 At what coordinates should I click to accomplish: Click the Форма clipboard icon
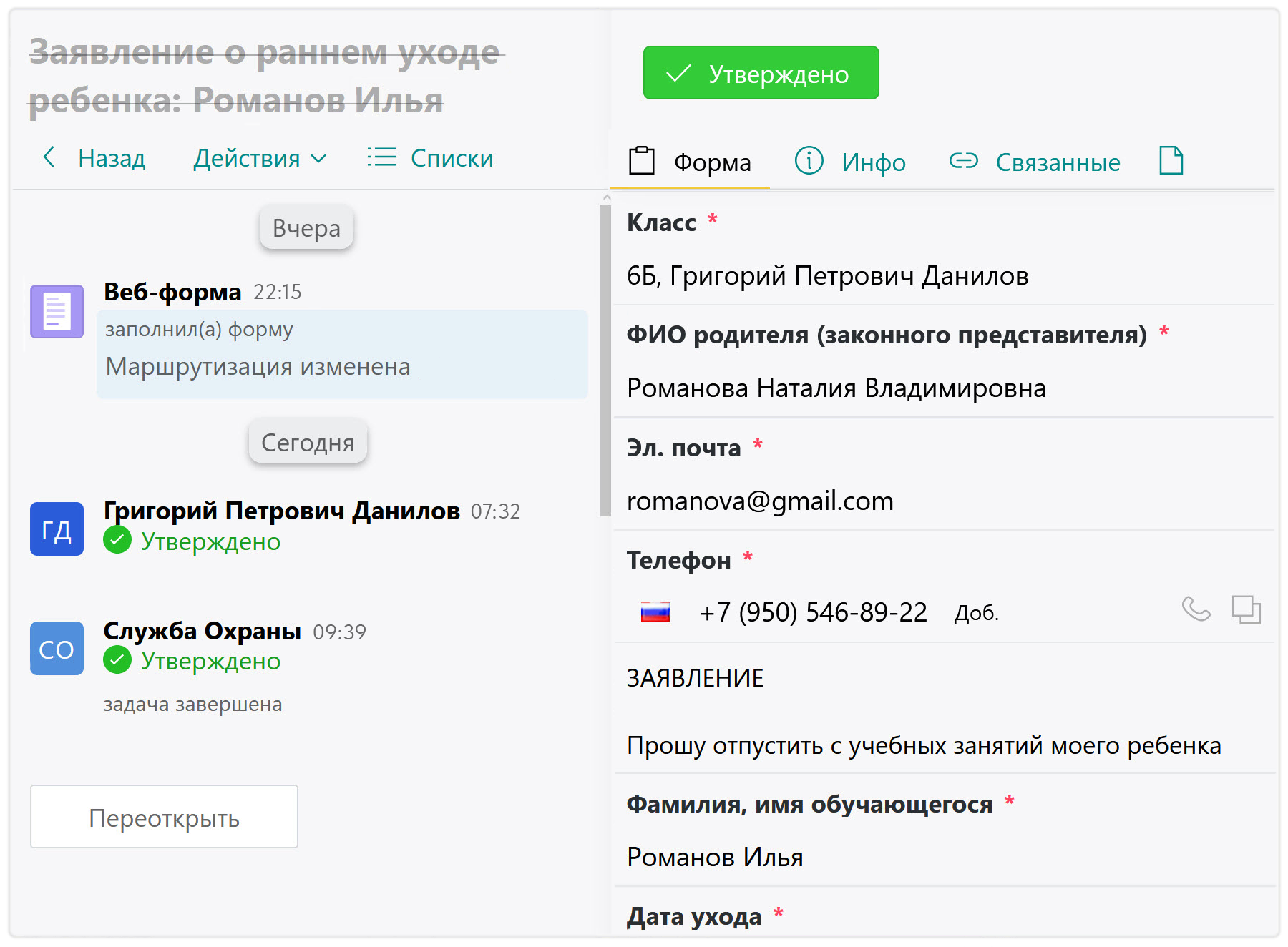(x=641, y=160)
